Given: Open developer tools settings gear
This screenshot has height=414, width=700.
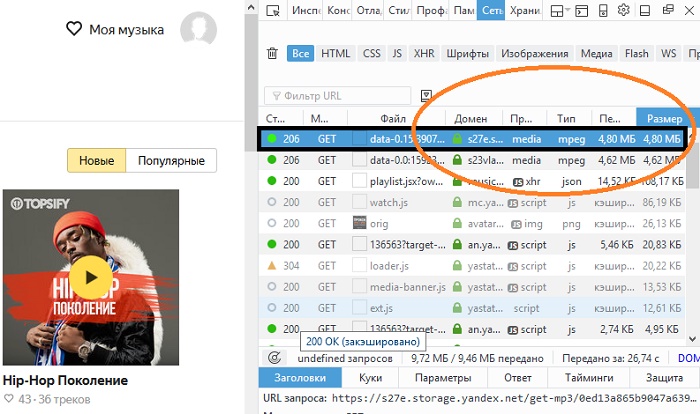Looking at the screenshot, I should tap(623, 12).
